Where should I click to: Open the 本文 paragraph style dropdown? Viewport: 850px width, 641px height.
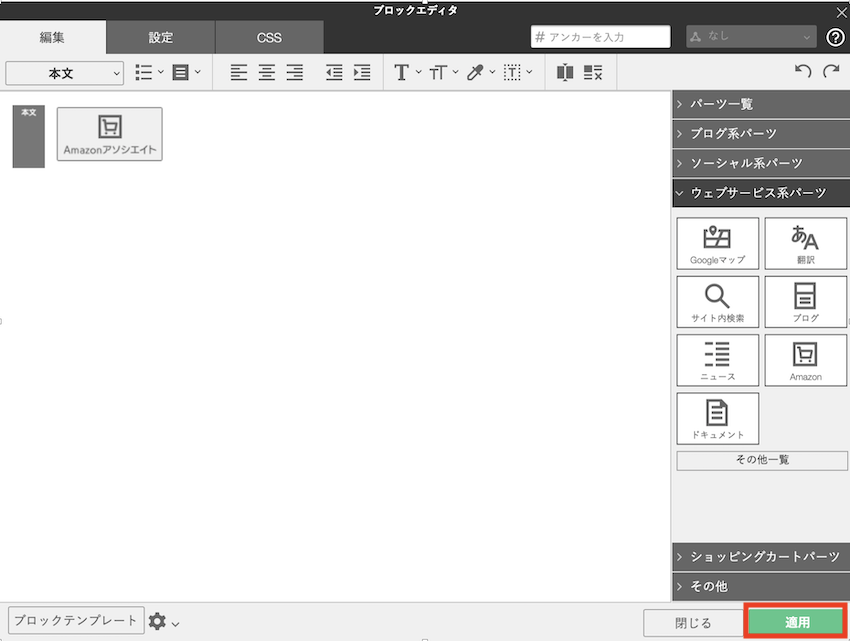[x=65, y=73]
